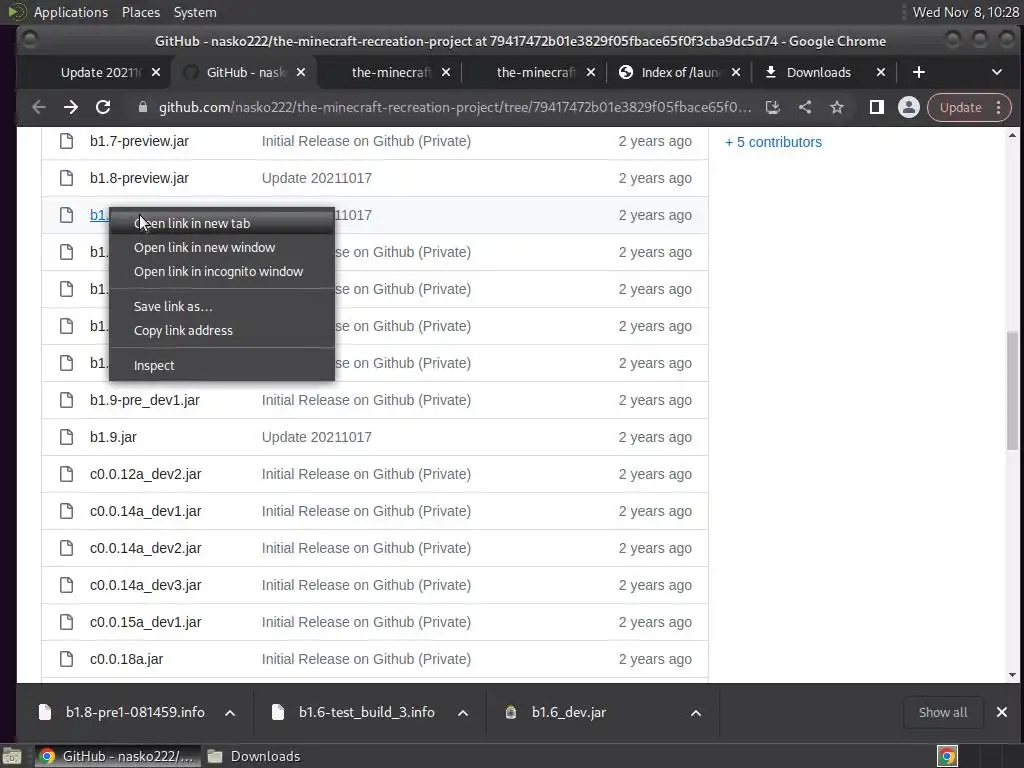The image size is (1024, 768).
Task: Expand options for b1.6-test_build_3.info download
Action: tap(463, 713)
